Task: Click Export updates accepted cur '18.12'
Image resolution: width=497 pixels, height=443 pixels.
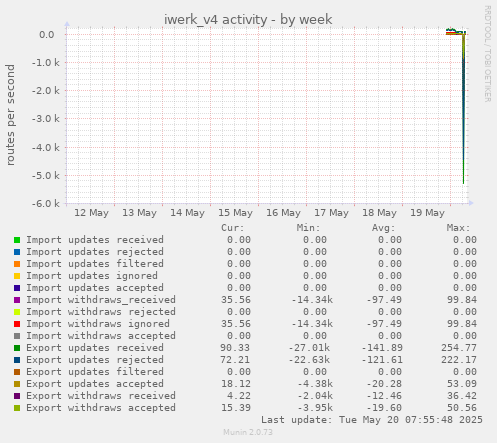Action: [x=236, y=384]
